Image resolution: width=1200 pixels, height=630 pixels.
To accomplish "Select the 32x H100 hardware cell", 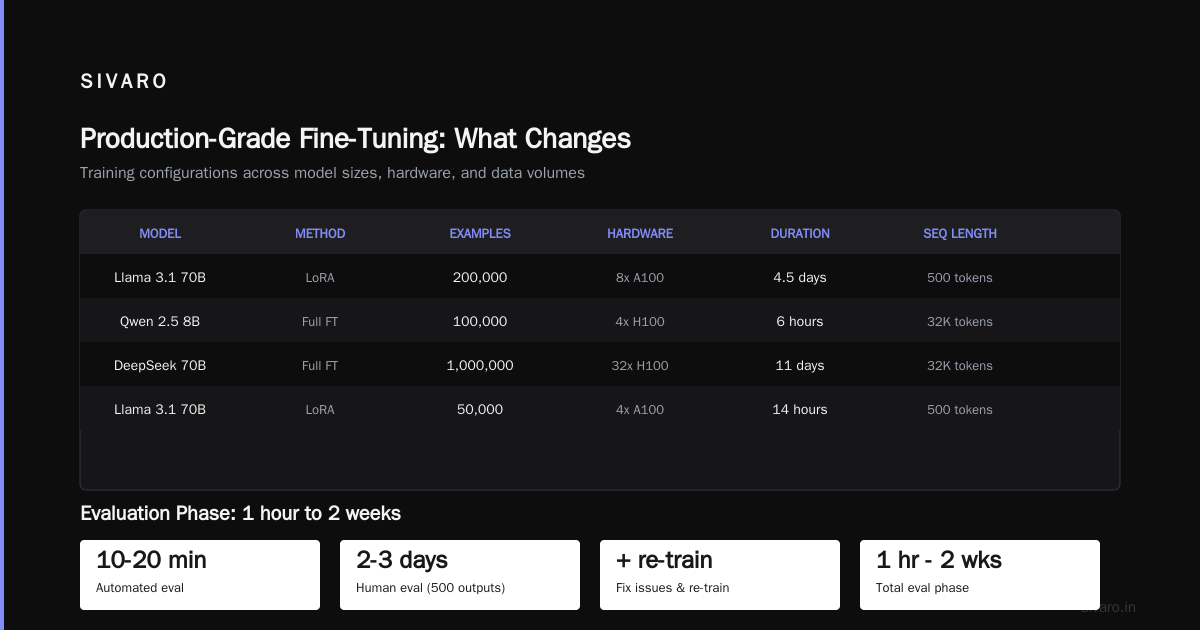I will coord(640,365).
